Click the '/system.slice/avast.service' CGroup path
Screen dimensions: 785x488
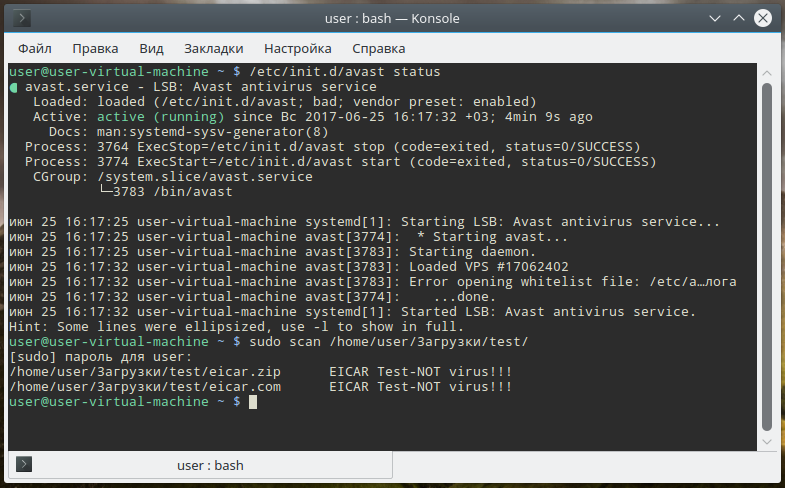tap(205, 177)
